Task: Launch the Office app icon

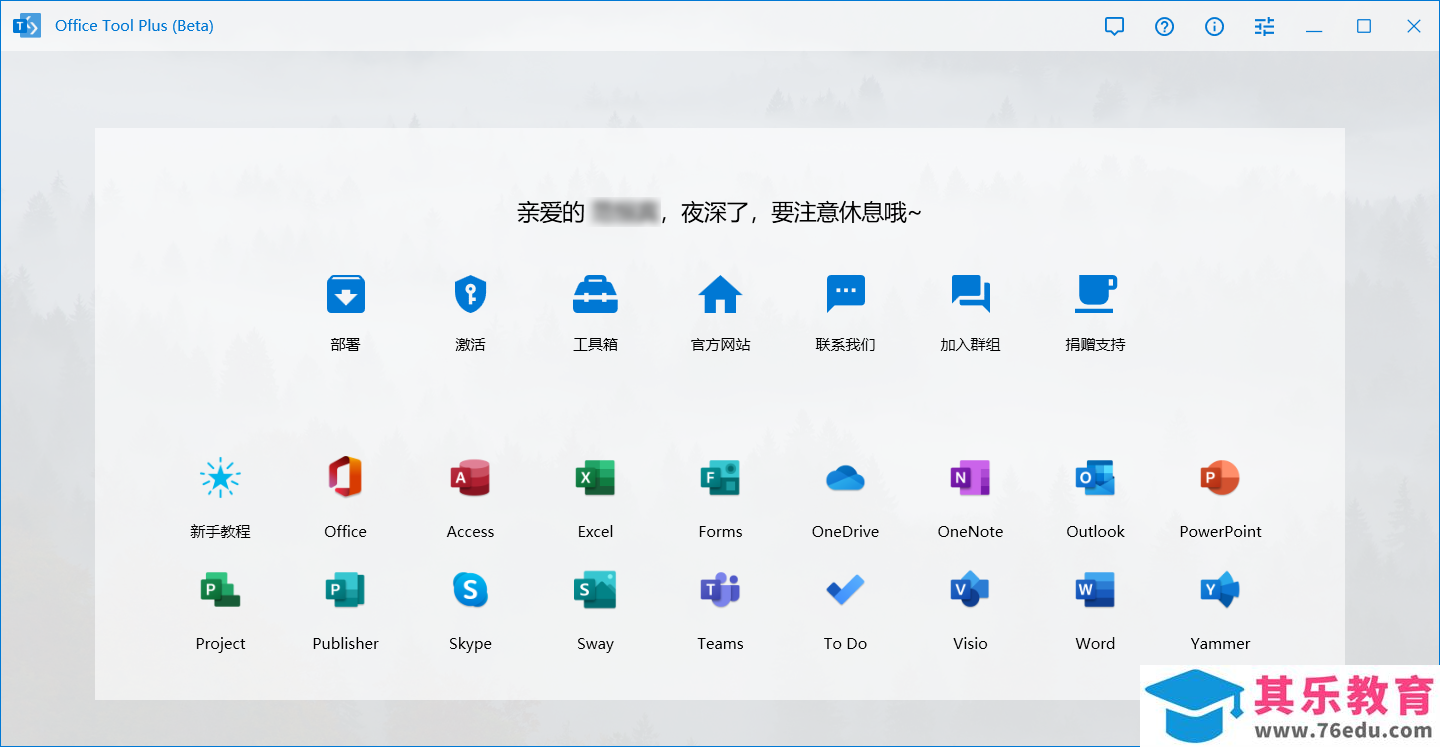Action: [345, 478]
